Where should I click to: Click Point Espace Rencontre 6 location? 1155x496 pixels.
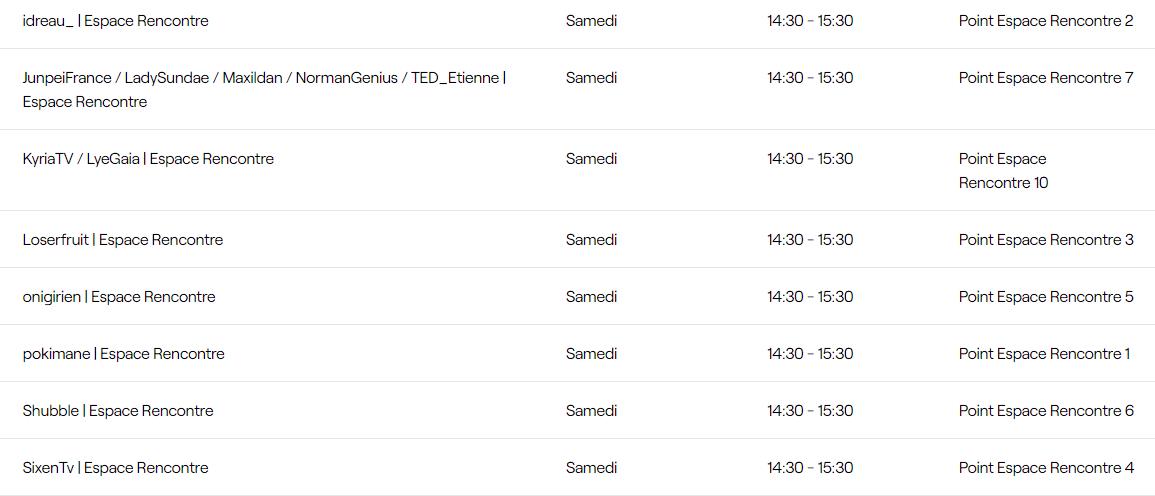[1045, 411]
